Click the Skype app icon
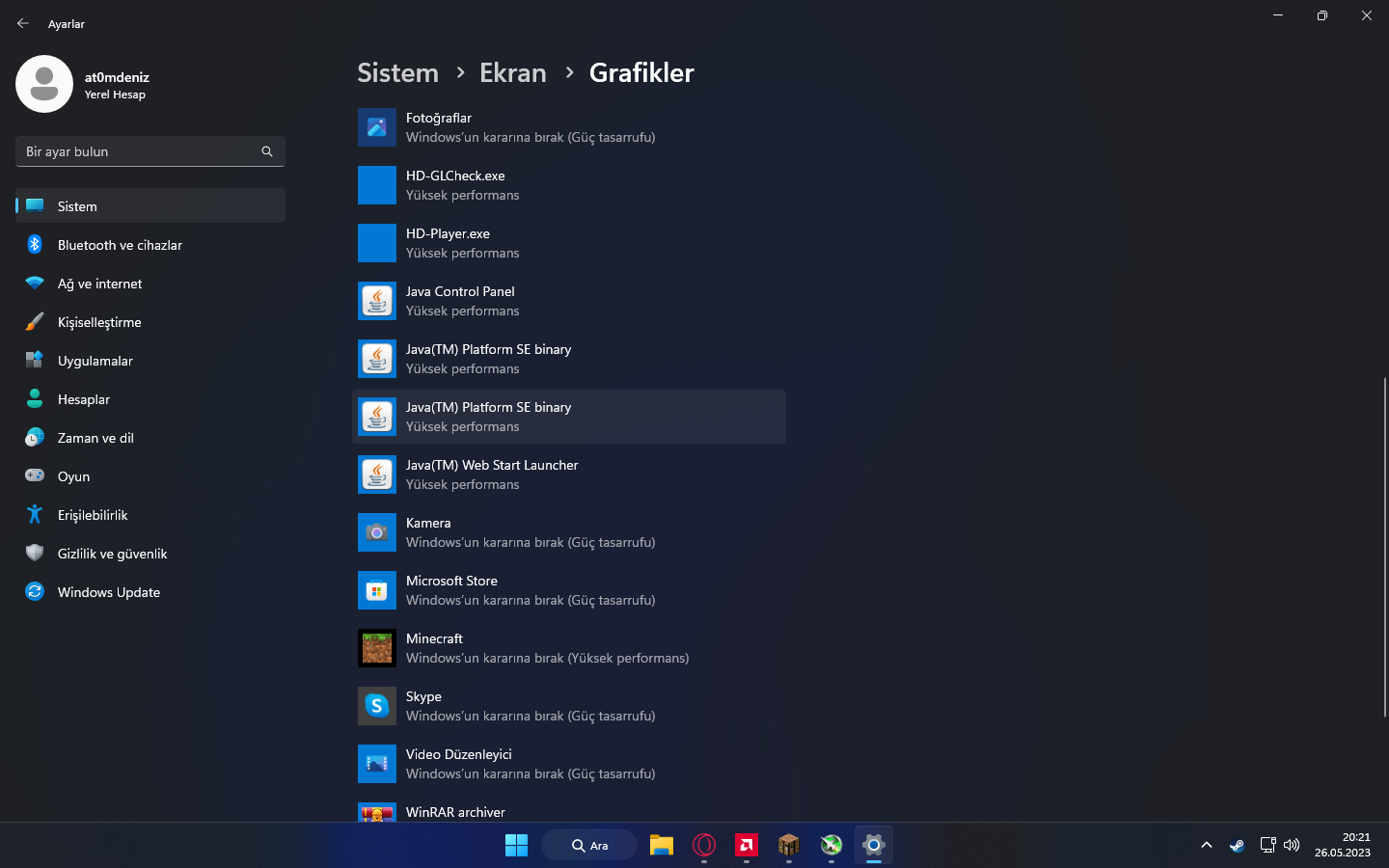 point(377,706)
